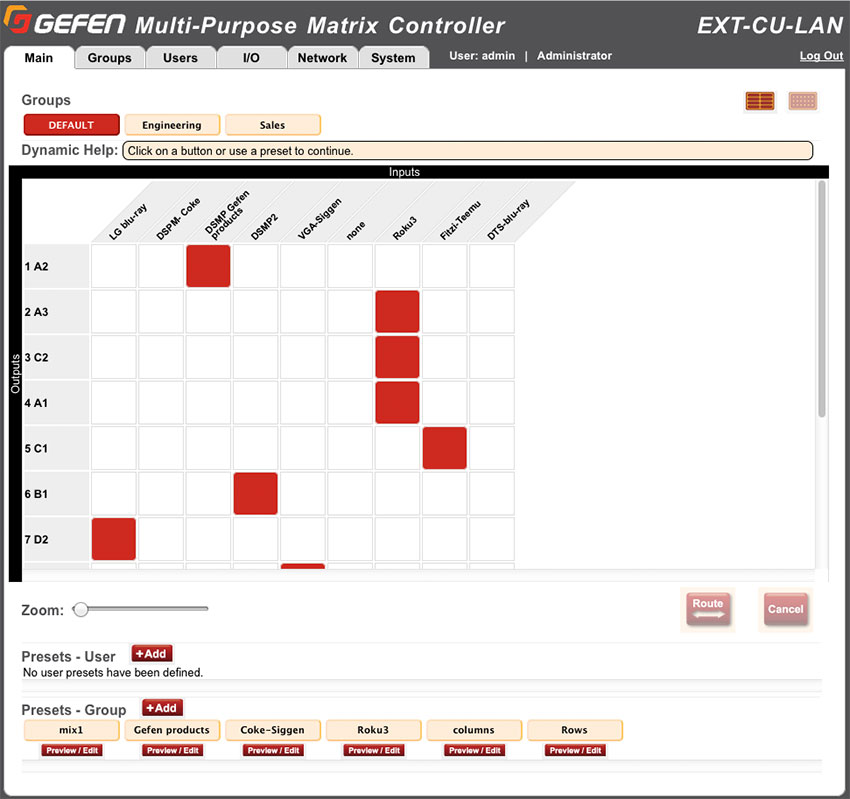
Task: Open the System tab
Action: pos(393,57)
